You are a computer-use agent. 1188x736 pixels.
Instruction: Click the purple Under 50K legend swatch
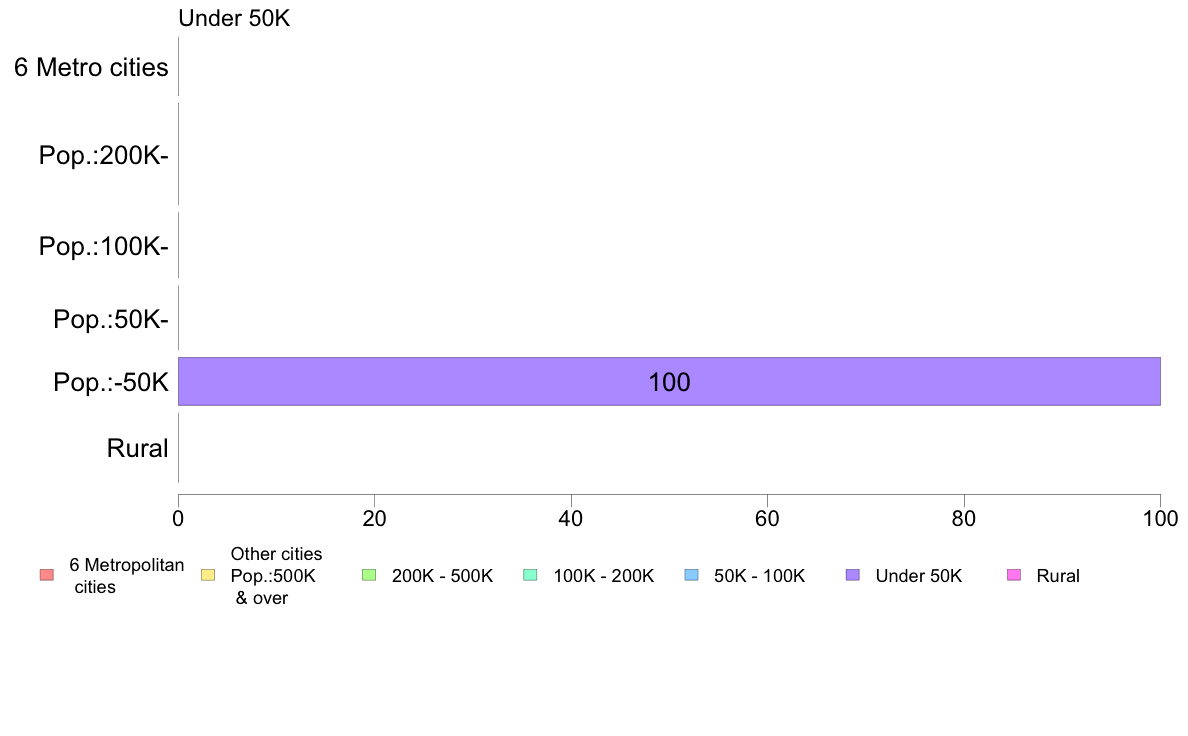[x=852, y=575]
